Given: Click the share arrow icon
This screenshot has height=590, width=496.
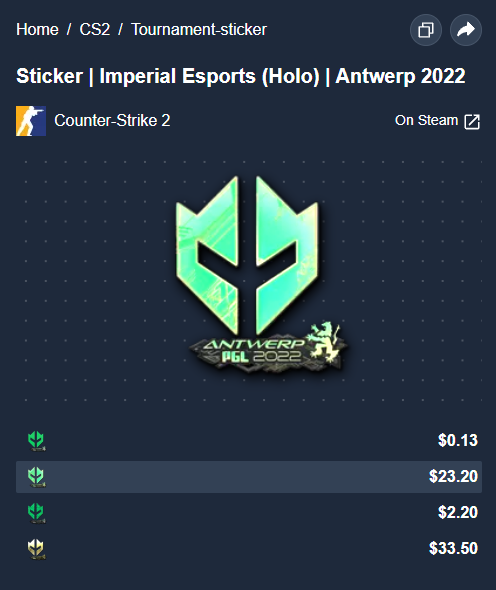Looking at the screenshot, I should pos(466,30).
